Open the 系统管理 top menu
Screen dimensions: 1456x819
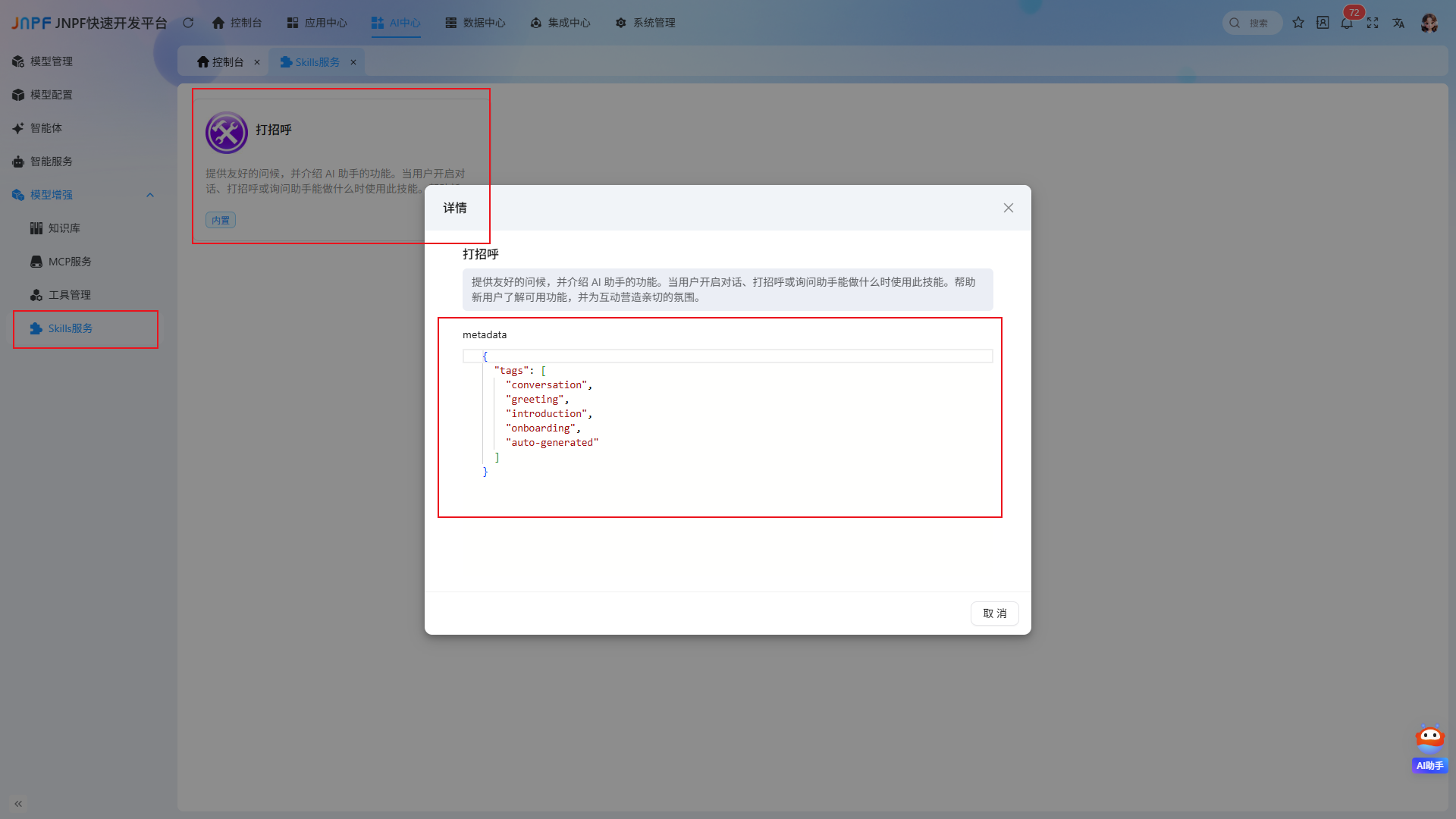(x=645, y=23)
